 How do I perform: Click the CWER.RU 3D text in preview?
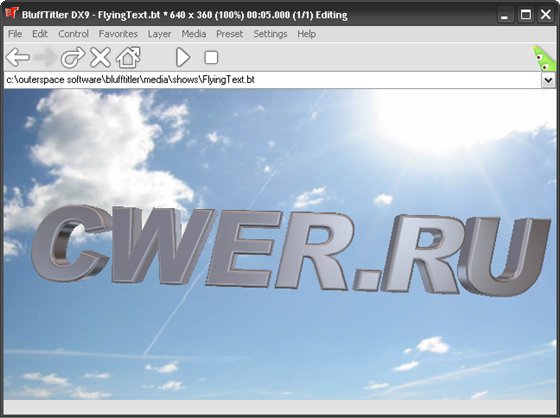(x=291, y=250)
